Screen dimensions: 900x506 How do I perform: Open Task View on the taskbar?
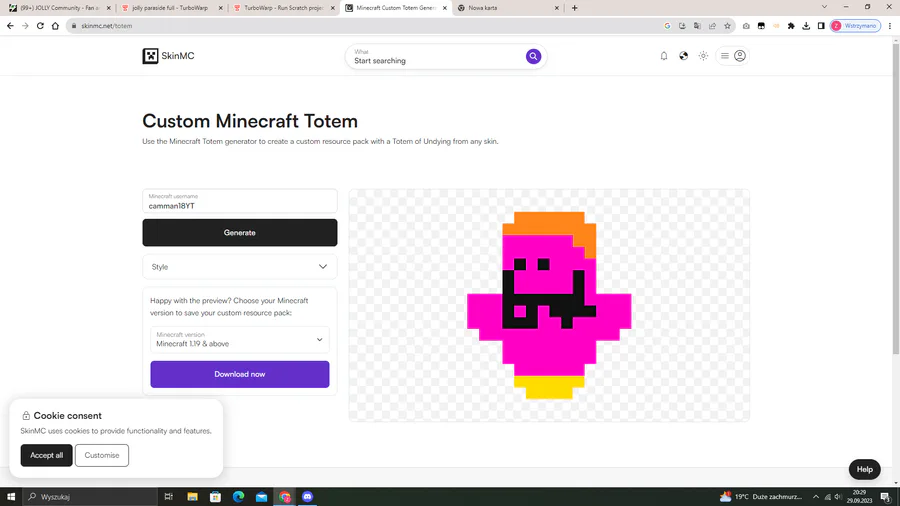pos(169,497)
